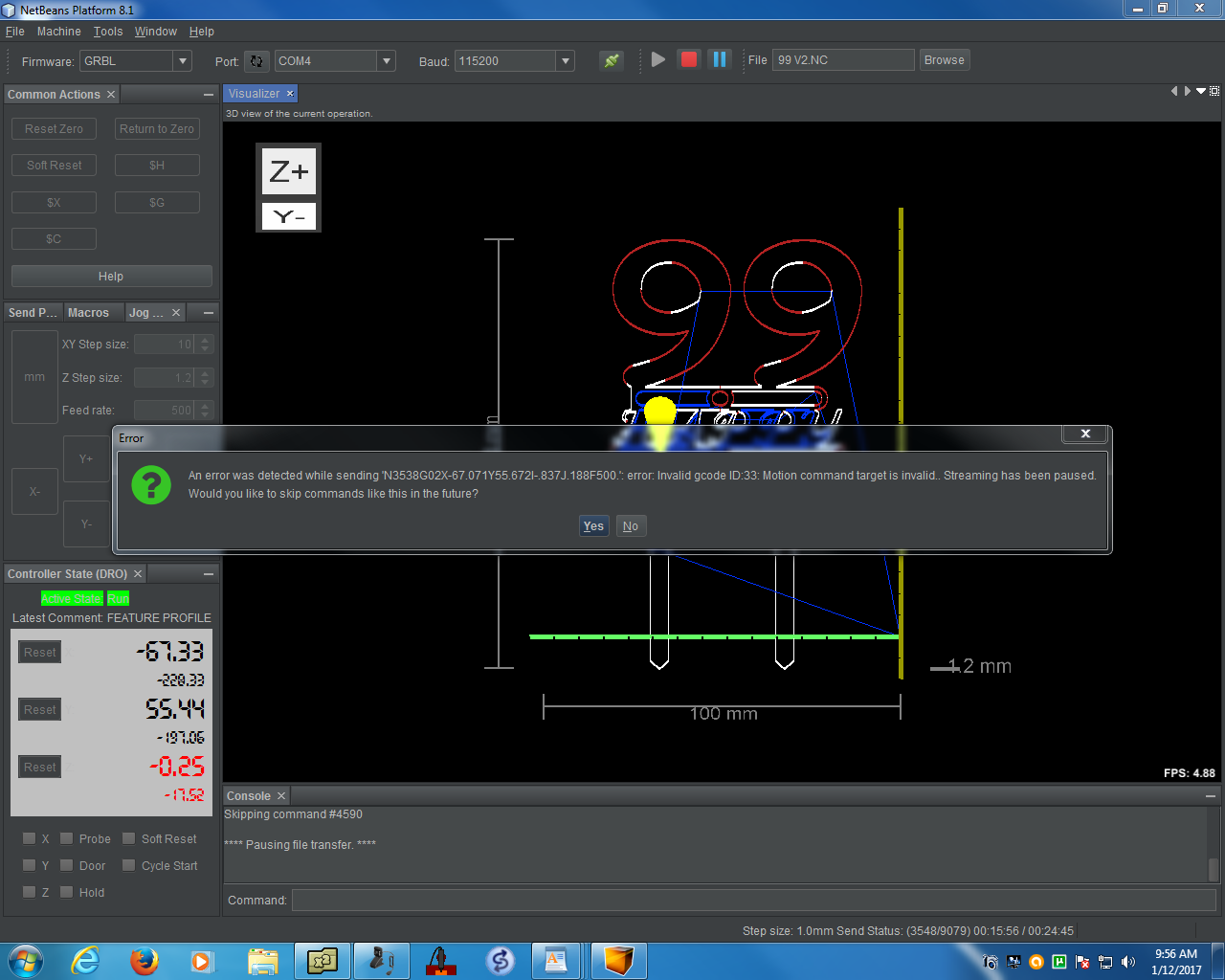Click the green connect/disconnect plug icon
Viewport: 1225px width, 980px height.
click(612, 60)
